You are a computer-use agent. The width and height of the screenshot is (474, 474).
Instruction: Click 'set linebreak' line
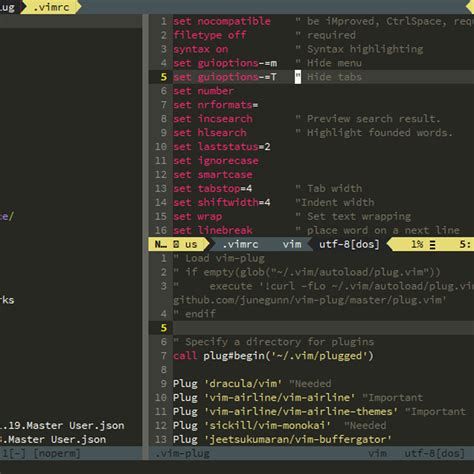pyautogui.click(x=213, y=230)
